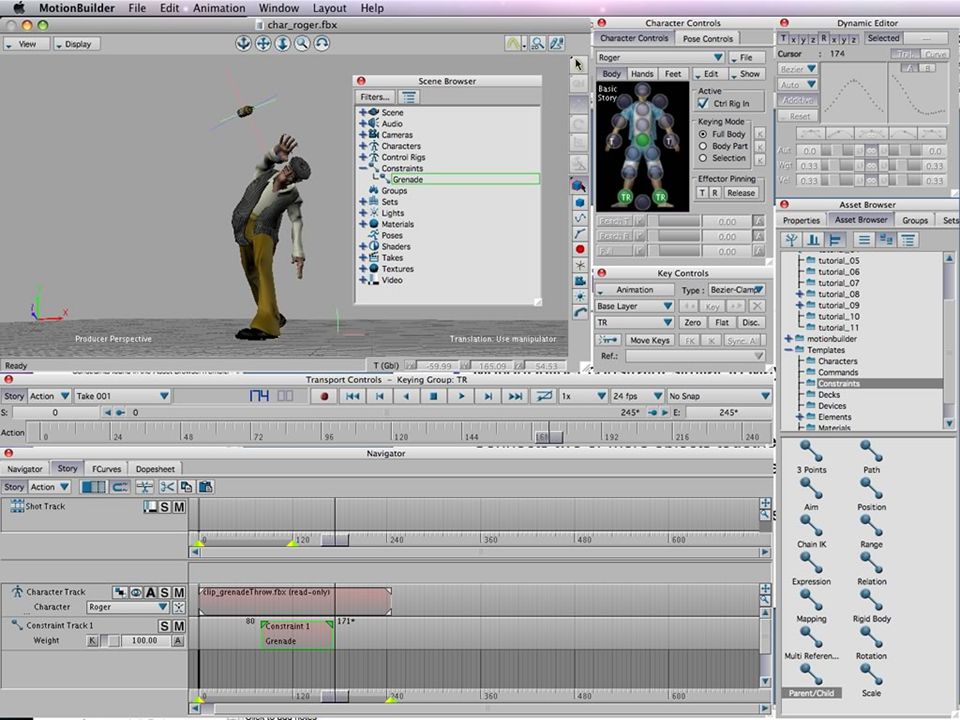Select the Rigid Body constraint icon
Image resolution: width=960 pixels, height=720 pixels.
(871, 600)
